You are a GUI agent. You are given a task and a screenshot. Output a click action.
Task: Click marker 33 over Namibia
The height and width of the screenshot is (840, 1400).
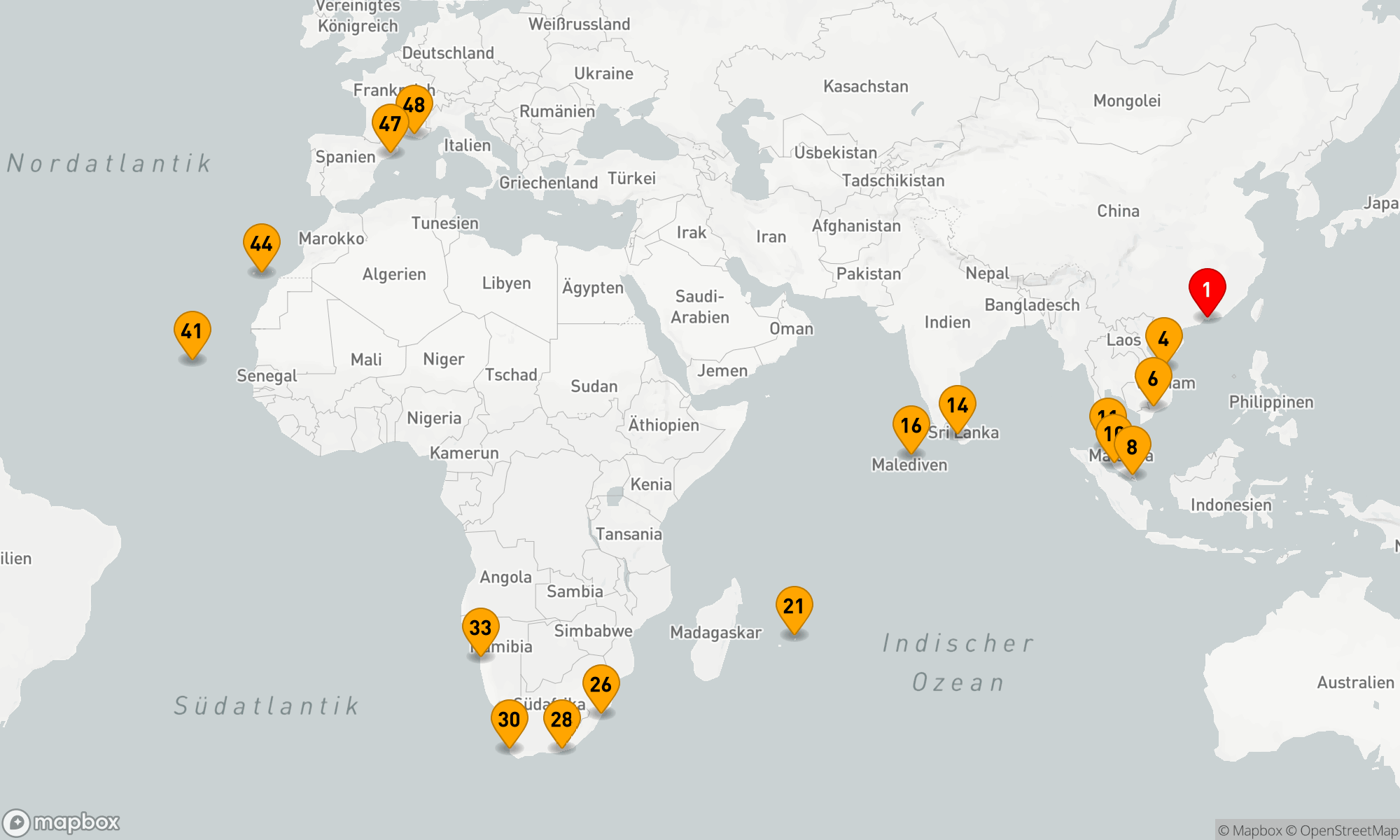(x=480, y=628)
